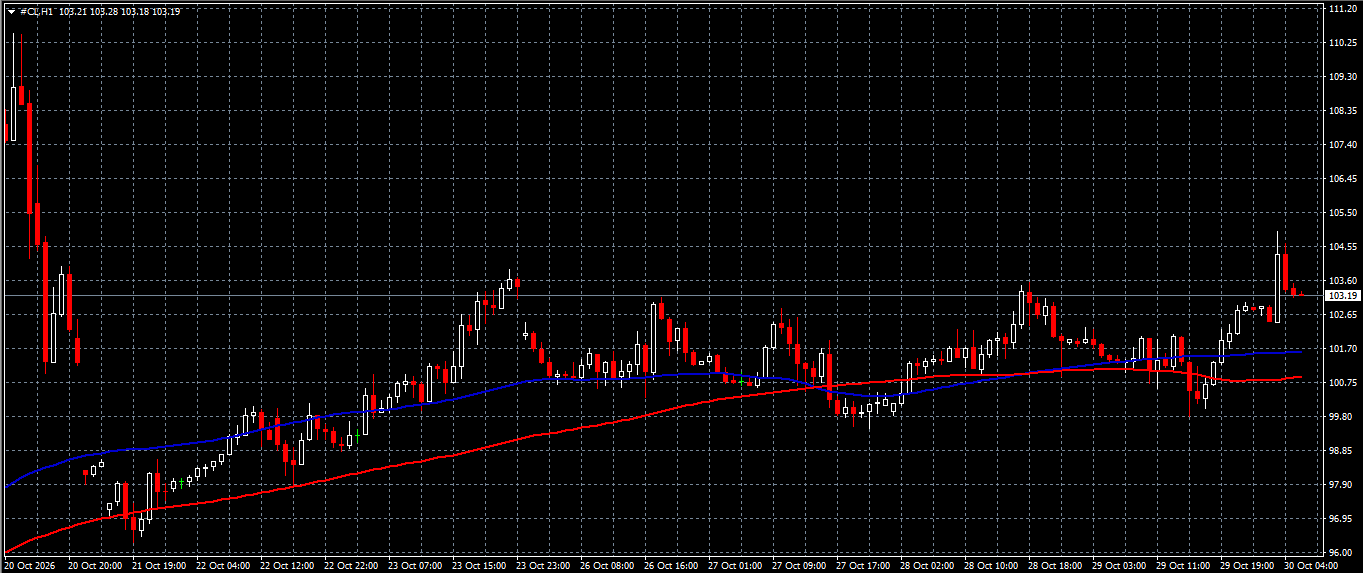Click the 21 Oct 19:00 time label
The width and height of the screenshot is (1363, 573).
point(160,565)
